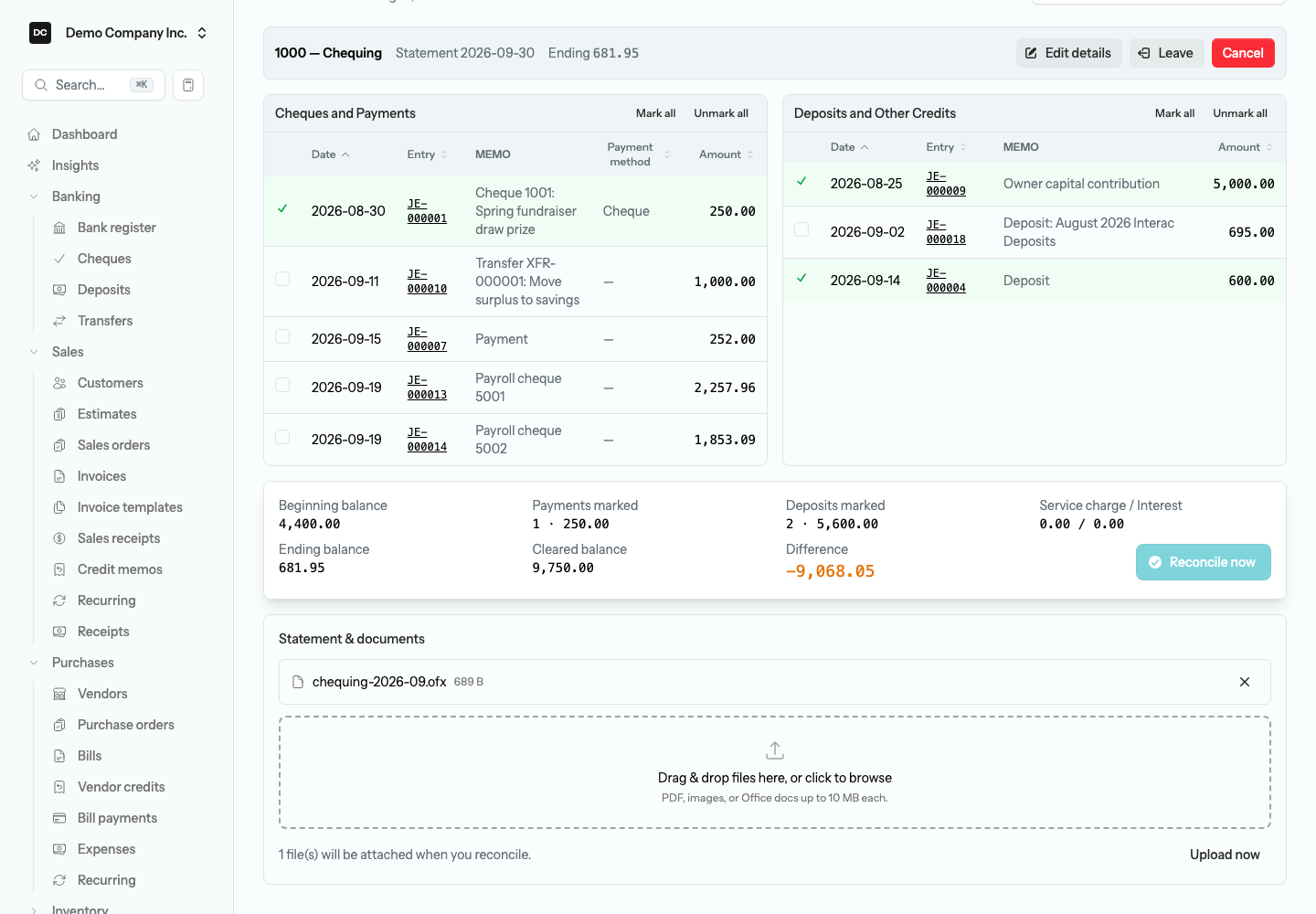
Task: Tick the 252.00 Payment row checkbox
Action: (282, 337)
